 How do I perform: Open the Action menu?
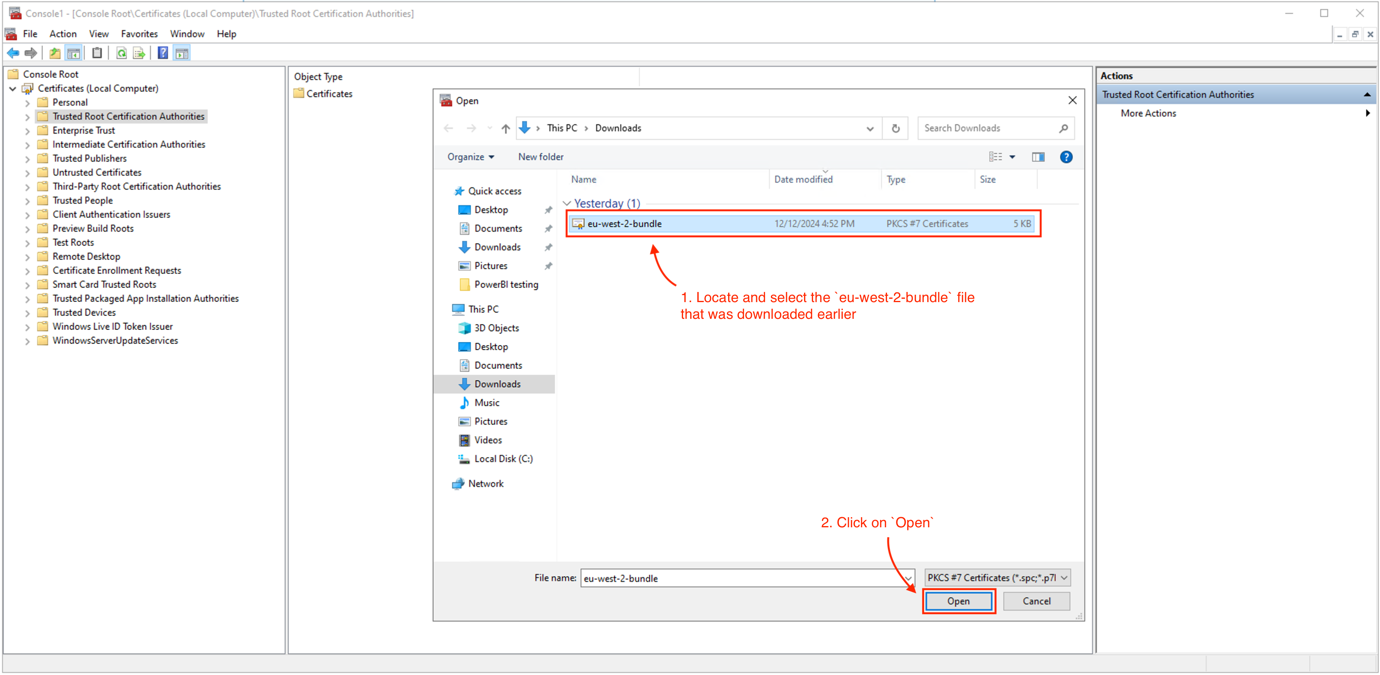pyautogui.click(x=62, y=33)
